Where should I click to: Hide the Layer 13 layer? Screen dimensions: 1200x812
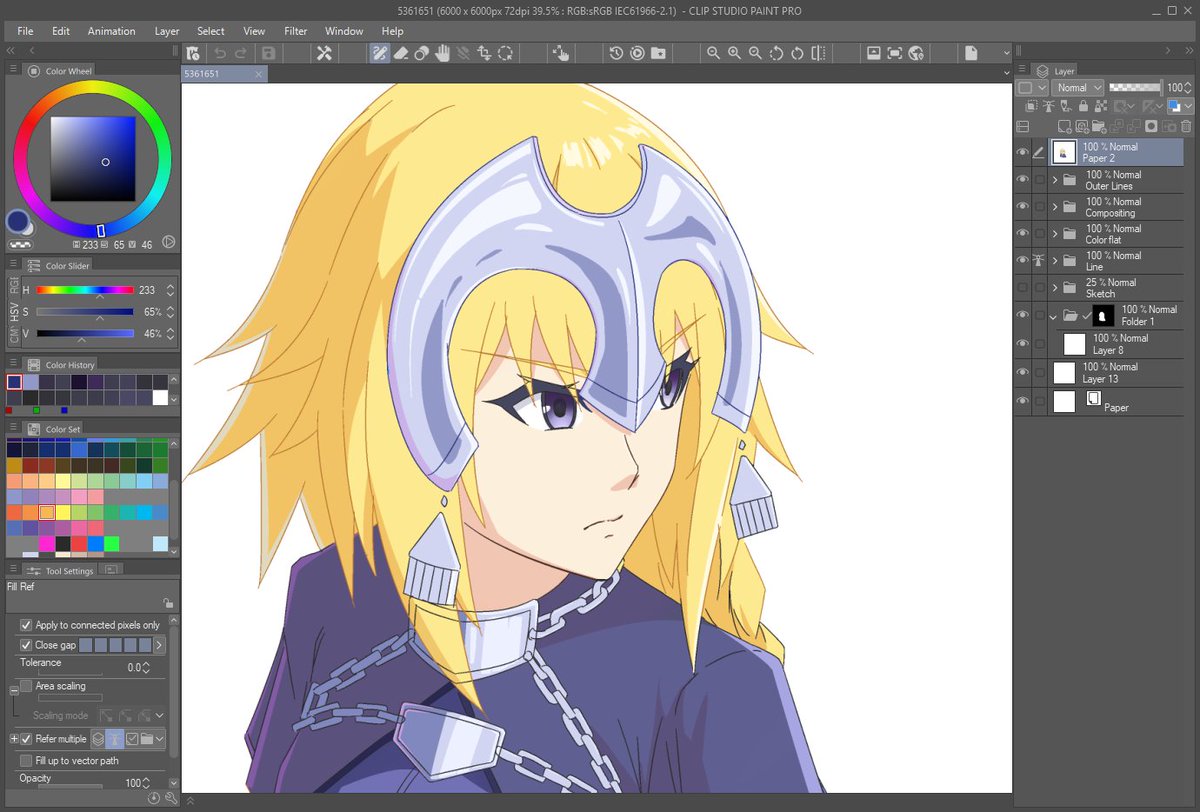pyautogui.click(x=1022, y=372)
